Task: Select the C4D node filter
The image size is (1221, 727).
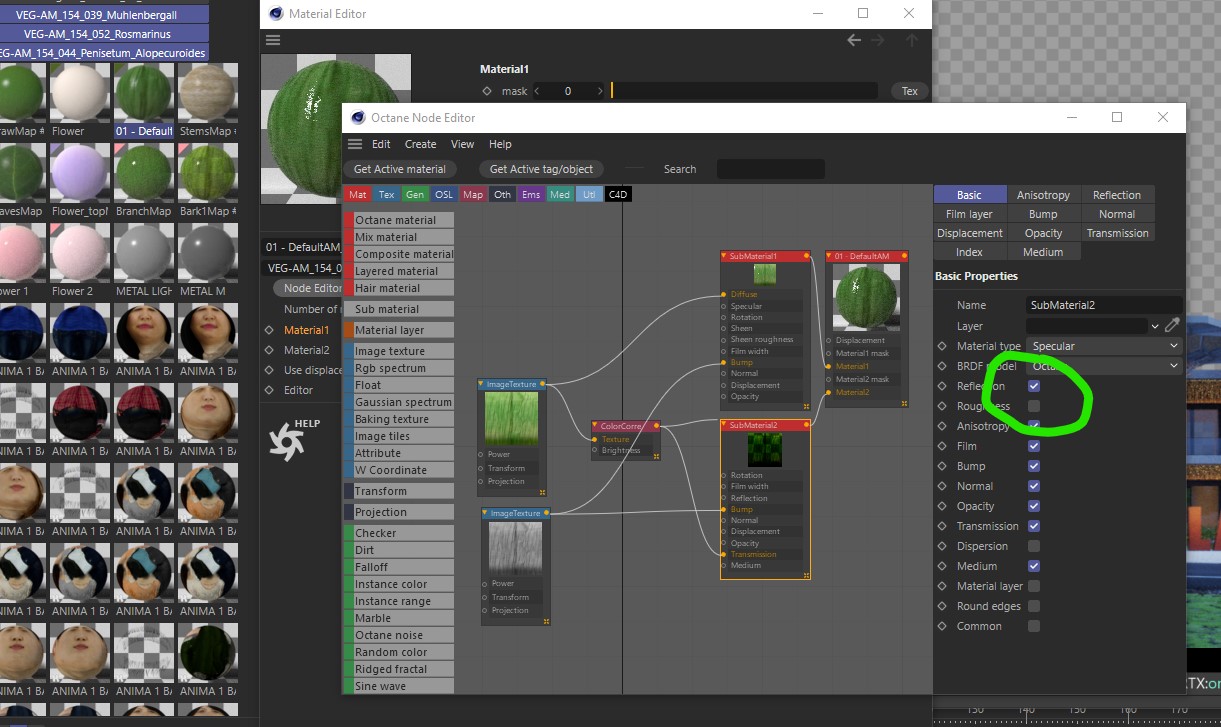Action: pyautogui.click(x=618, y=195)
